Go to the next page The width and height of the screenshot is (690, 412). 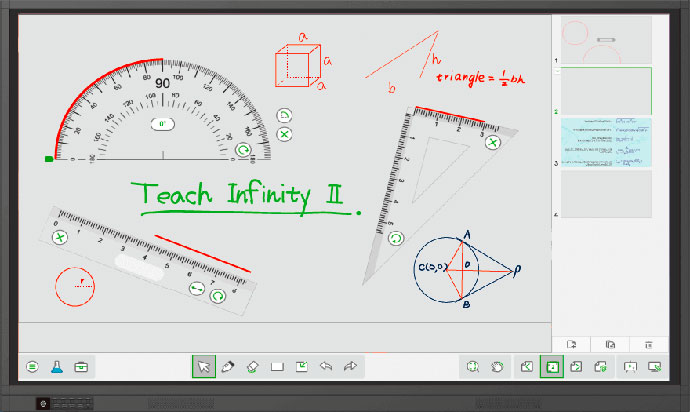pyautogui.click(x=576, y=367)
